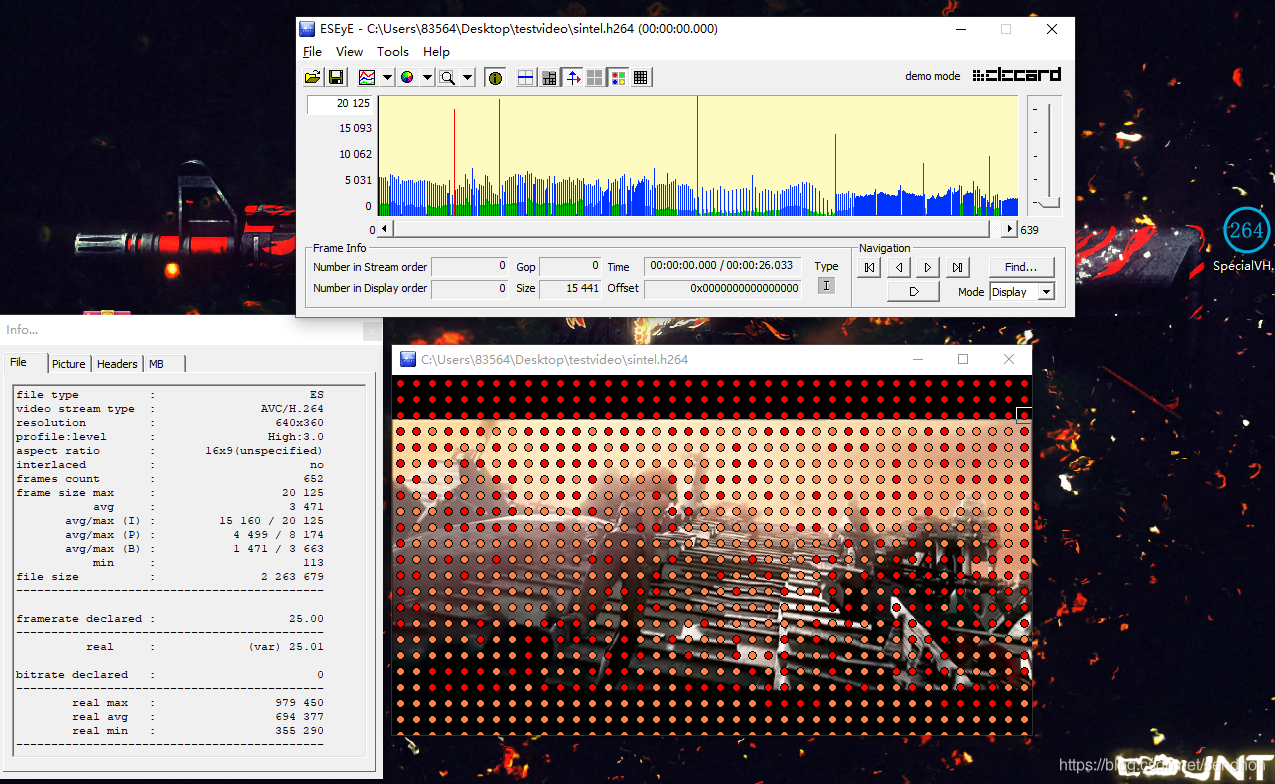Select the "video stream type" info row
The height and width of the screenshot is (784, 1275).
click(x=170, y=409)
